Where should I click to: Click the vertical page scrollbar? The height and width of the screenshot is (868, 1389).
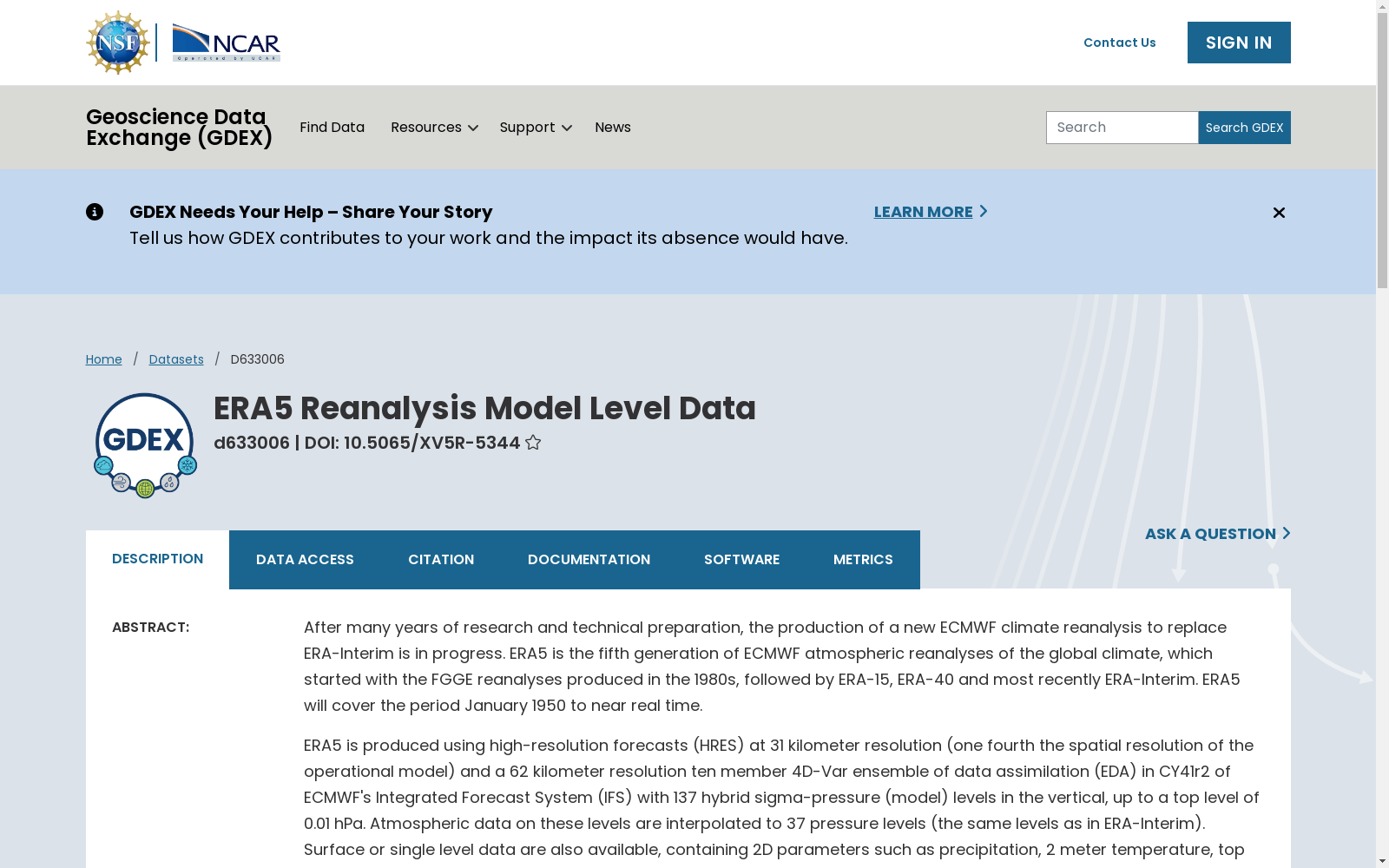1382,151
